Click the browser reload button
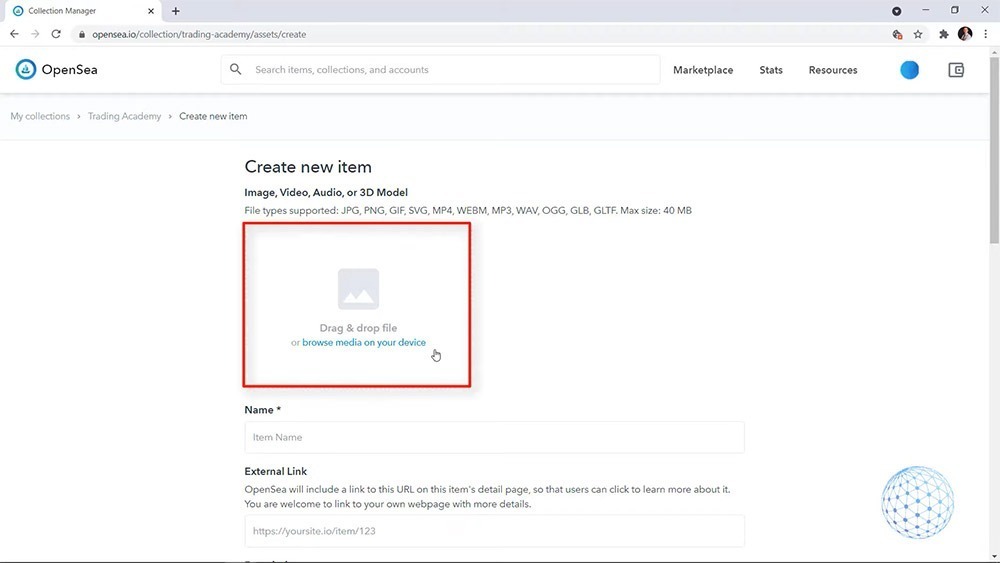Viewport: 1000px width, 563px height. [x=56, y=34]
